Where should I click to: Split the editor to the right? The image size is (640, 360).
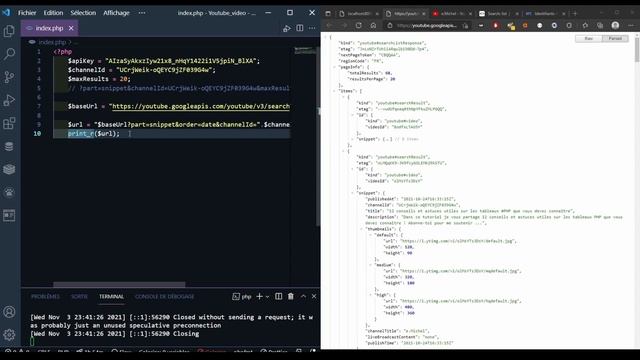[300, 28]
